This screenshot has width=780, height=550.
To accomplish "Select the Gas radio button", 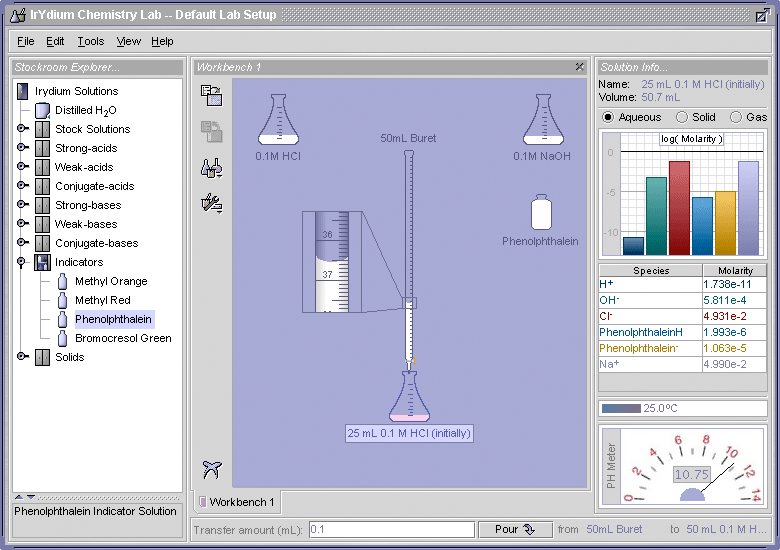I will click(736, 117).
